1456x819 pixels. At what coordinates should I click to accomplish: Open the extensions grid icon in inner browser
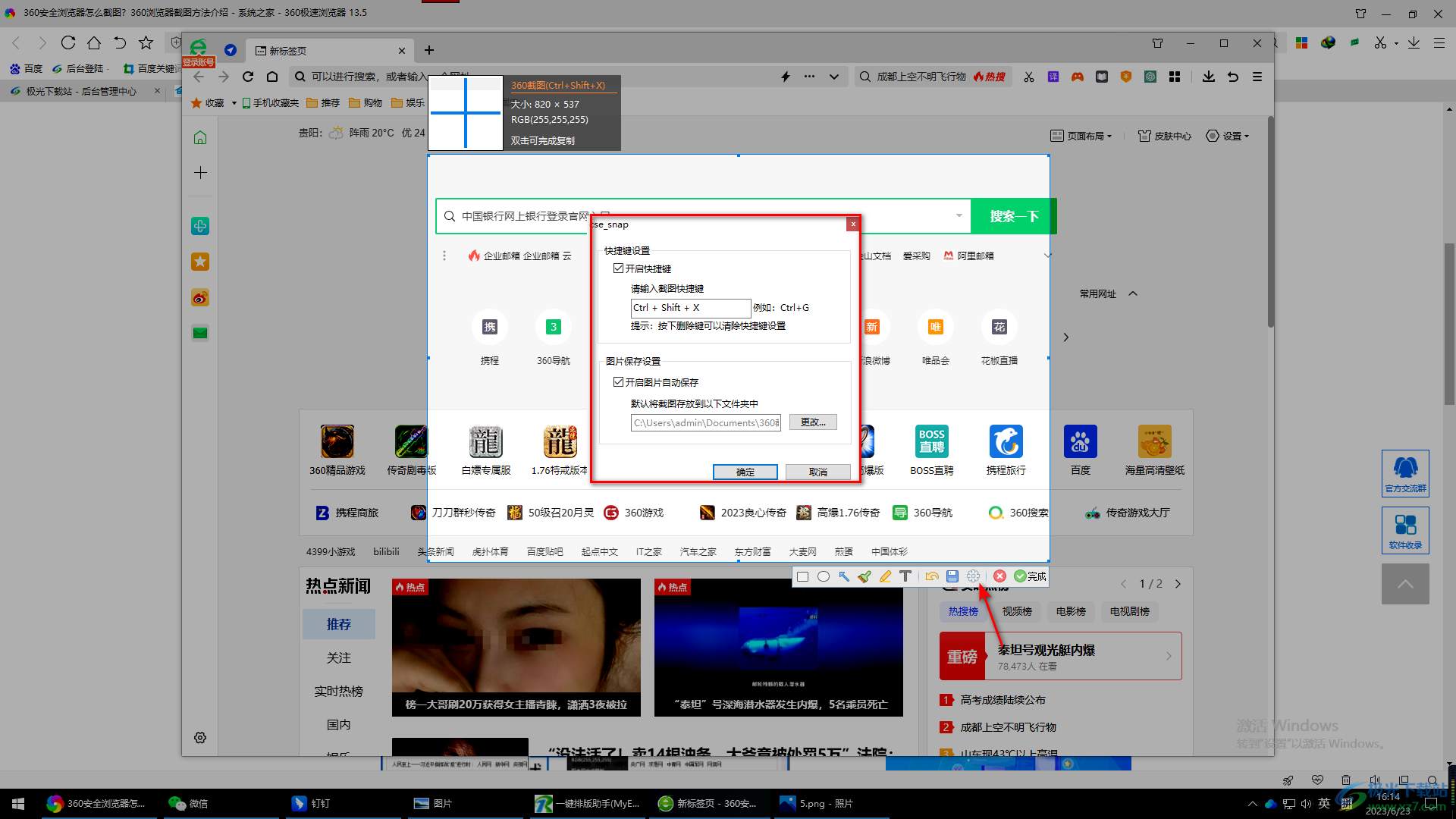(x=1175, y=77)
